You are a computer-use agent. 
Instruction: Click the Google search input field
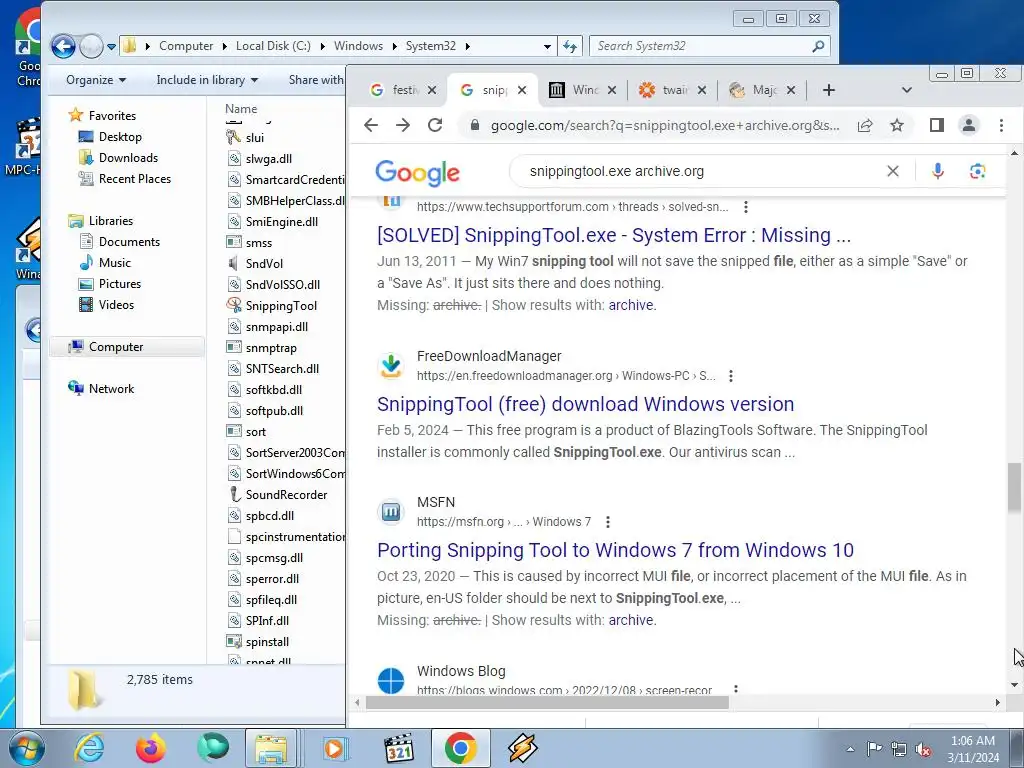(x=699, y=171)
